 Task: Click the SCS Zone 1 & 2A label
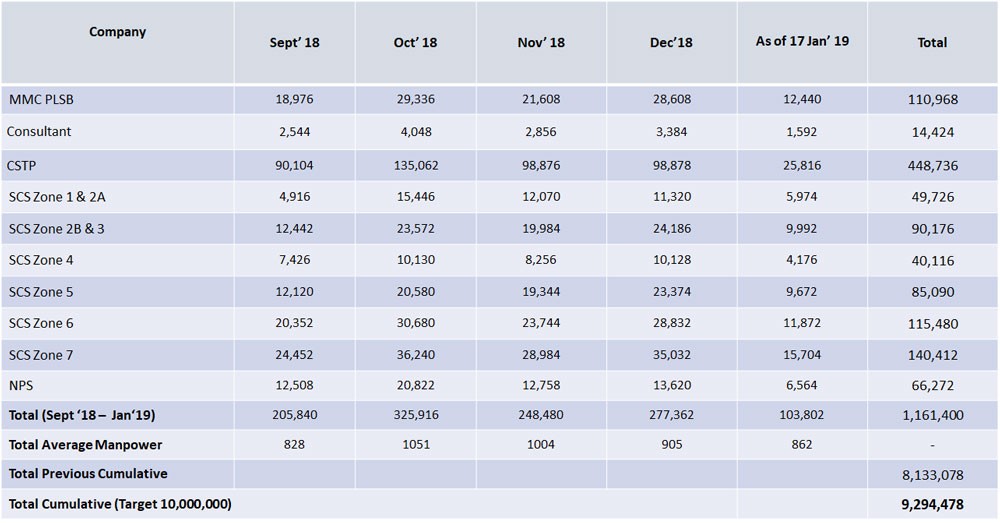coord(58,197)
